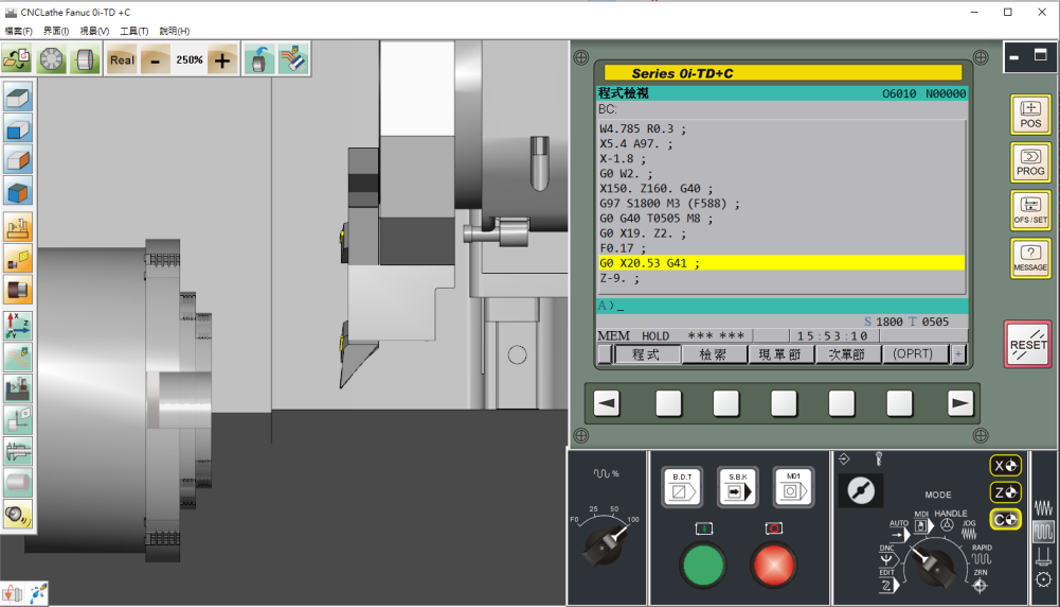The width and height of the screenshot is (1060, 607).
Task: Switch to highlighted rapid wave panel icon
Action: point(1043,531)
